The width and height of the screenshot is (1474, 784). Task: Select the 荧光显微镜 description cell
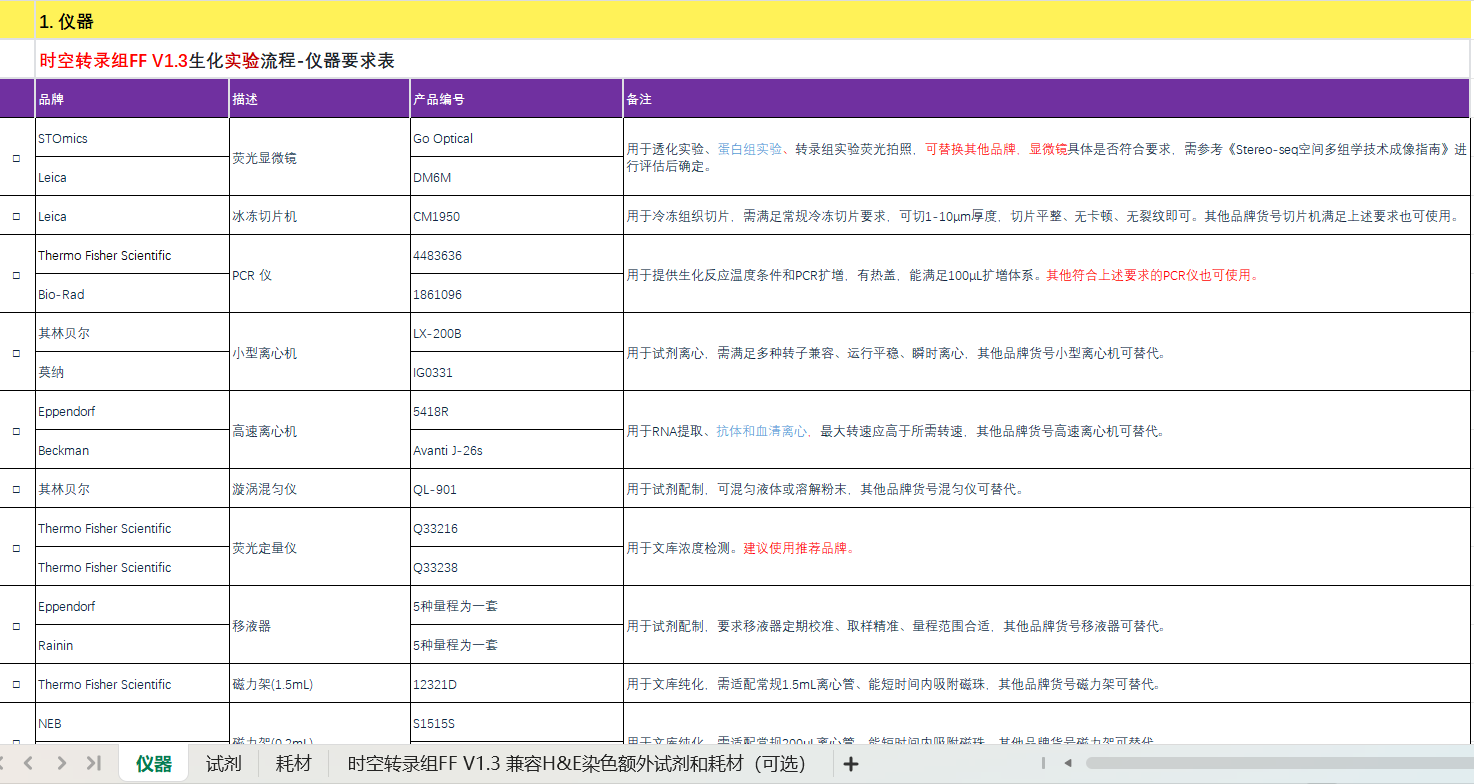coord(320,158)
